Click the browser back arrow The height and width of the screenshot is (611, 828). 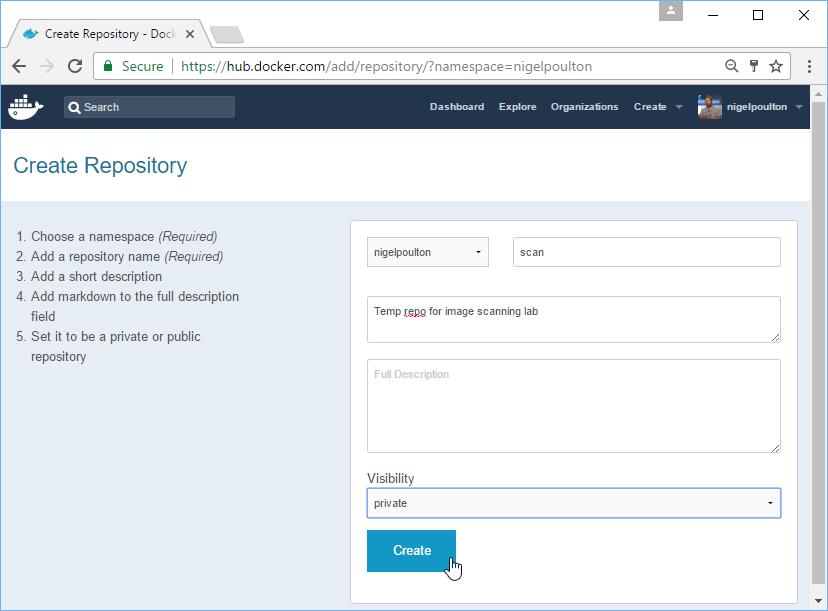click(x=19, y=66)
